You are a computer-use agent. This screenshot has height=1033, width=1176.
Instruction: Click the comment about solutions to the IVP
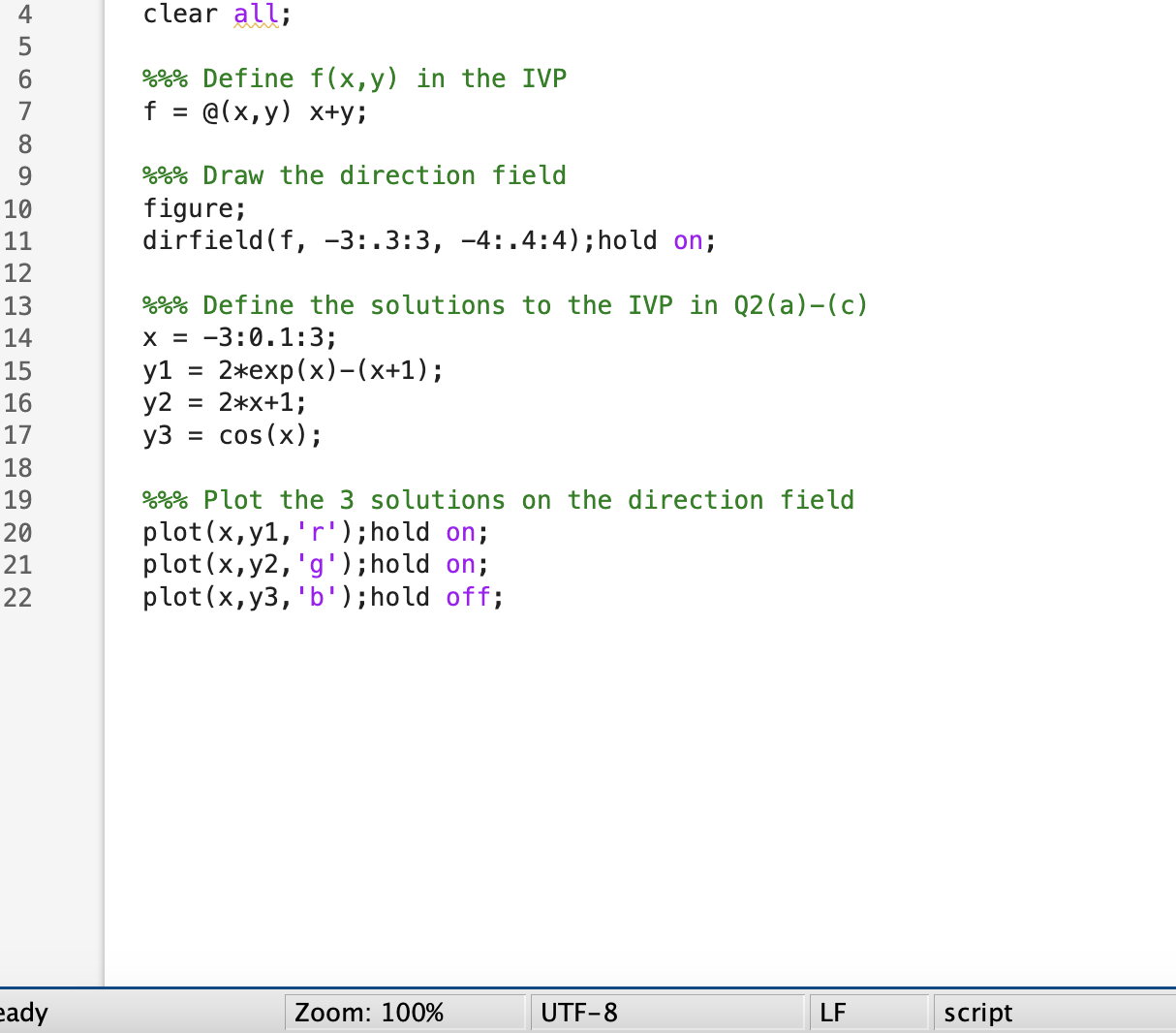[504, 304]
